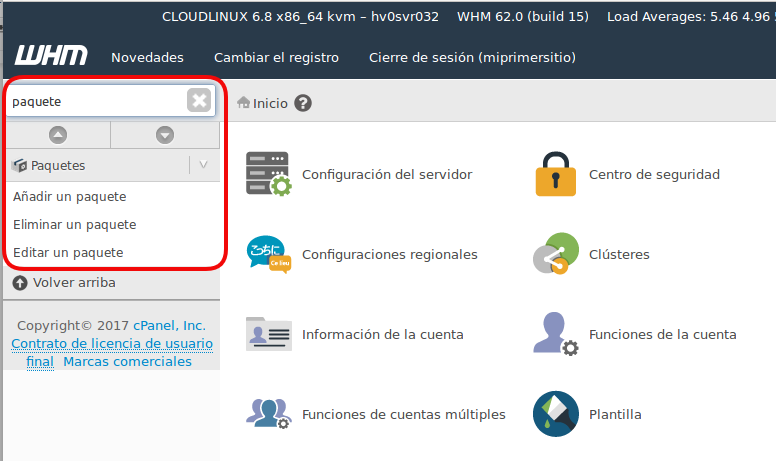Click the WHM 62.0 (build 15) text
The width and height of the screenshot is (776, 461).
point(523,17)
